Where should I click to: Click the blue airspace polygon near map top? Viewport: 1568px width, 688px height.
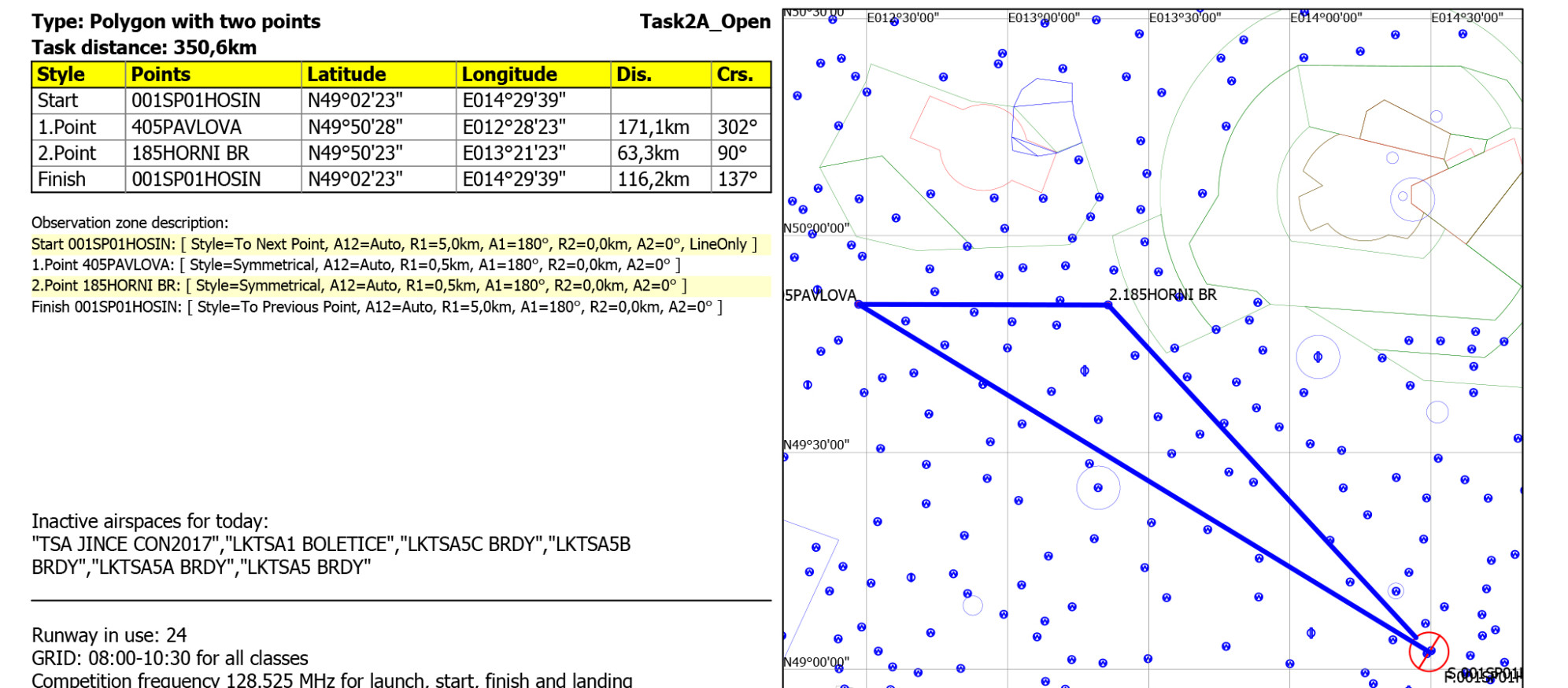(1043, 116)
